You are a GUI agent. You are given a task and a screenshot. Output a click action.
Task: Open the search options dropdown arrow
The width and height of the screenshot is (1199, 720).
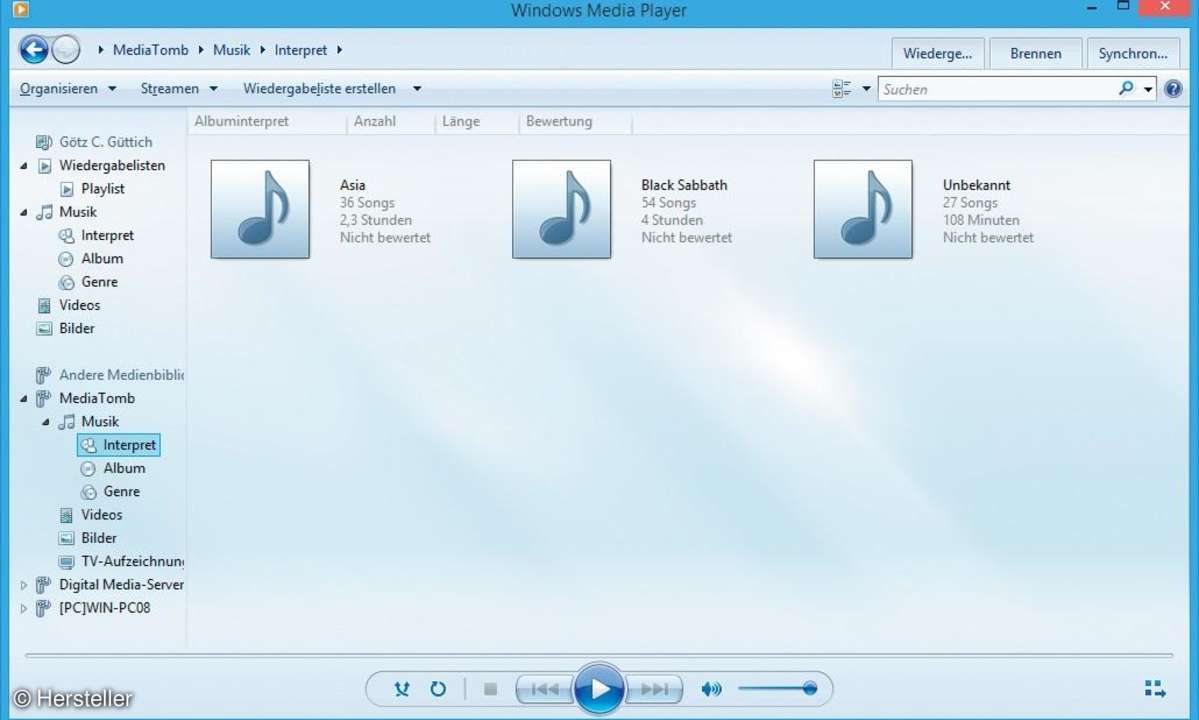1148,89
